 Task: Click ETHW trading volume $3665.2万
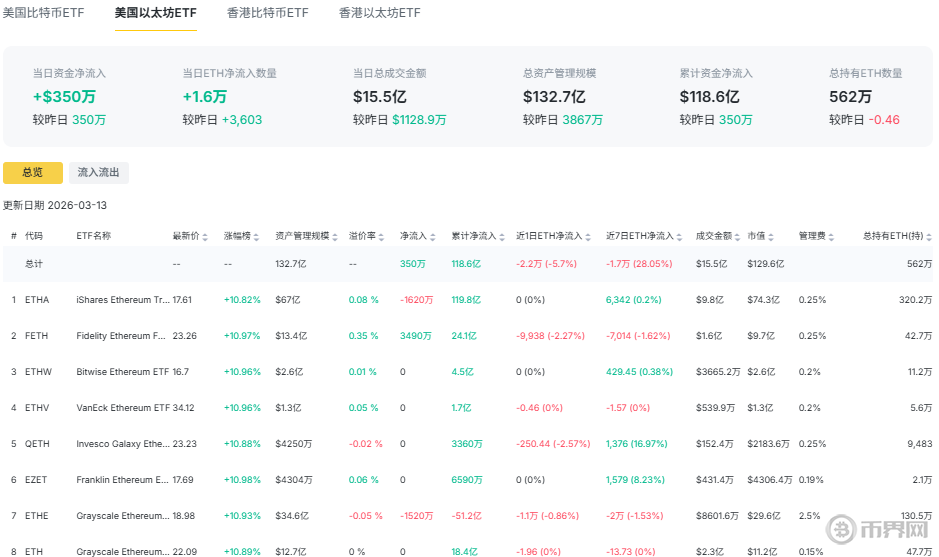[x=718, y=371]
